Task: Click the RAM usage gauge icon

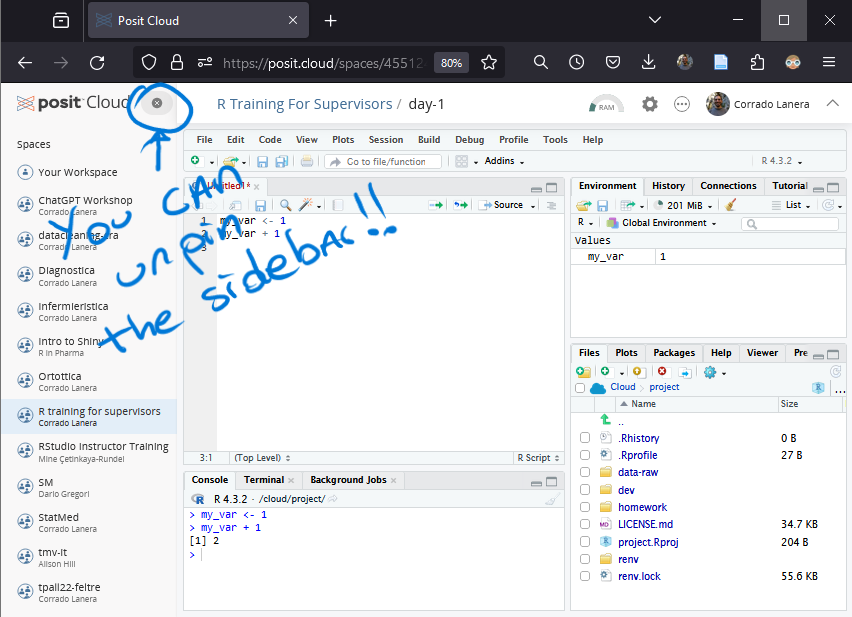Action: click(606, 104)
